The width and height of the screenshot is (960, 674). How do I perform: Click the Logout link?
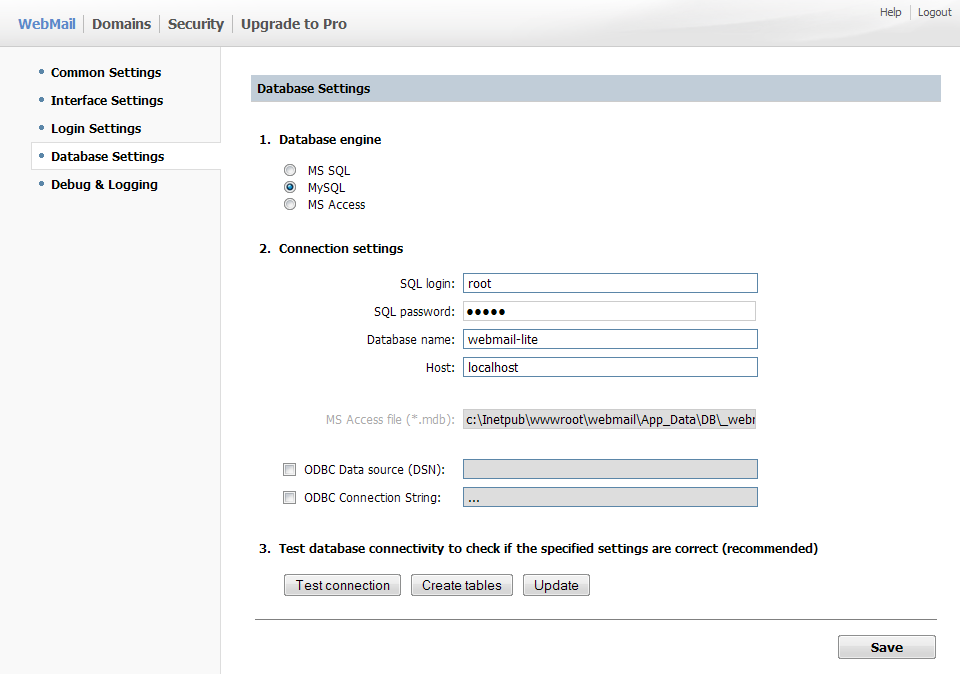tap(934, 12)
